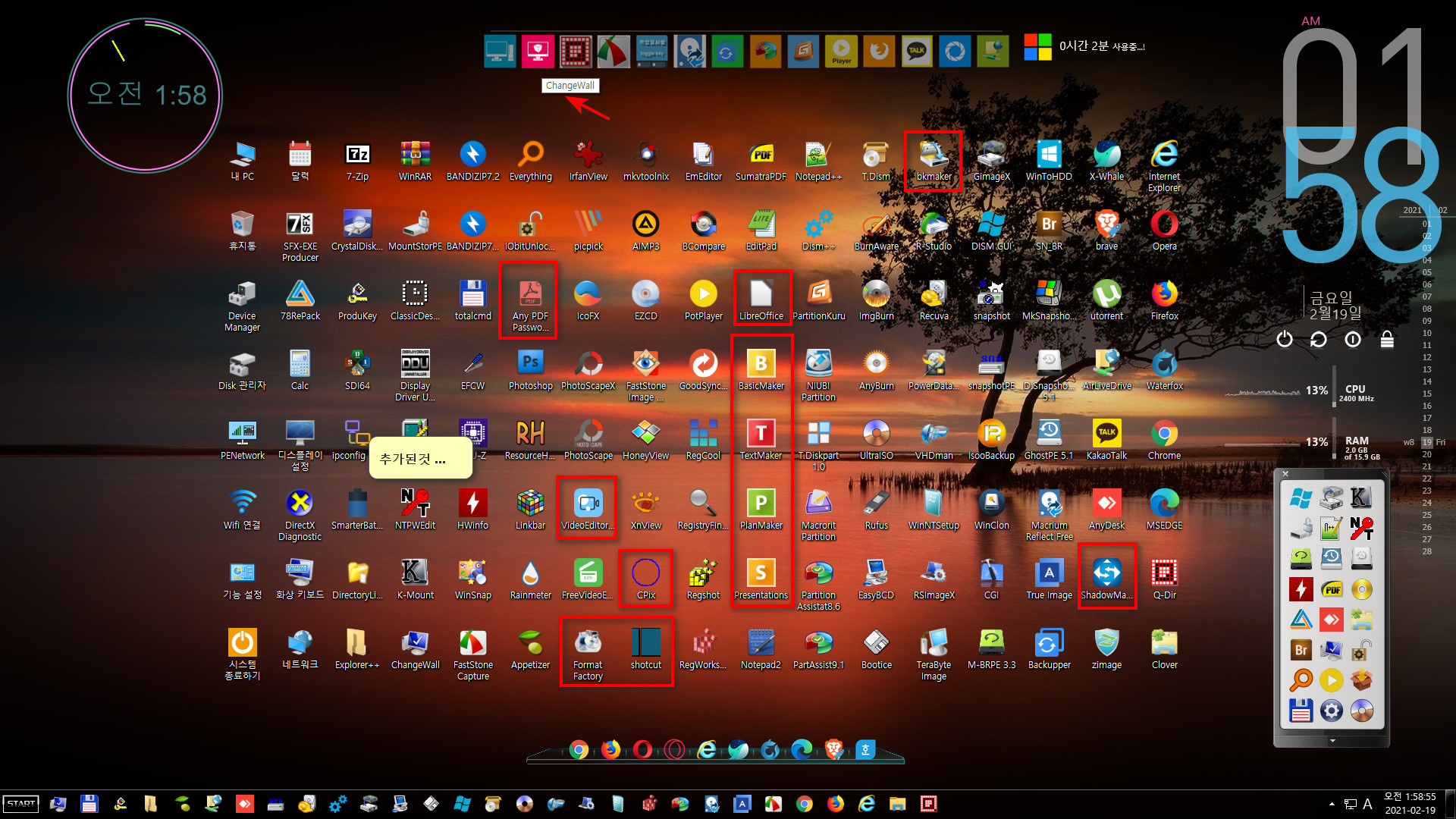Open LibreOffice desktop icon

761,300
